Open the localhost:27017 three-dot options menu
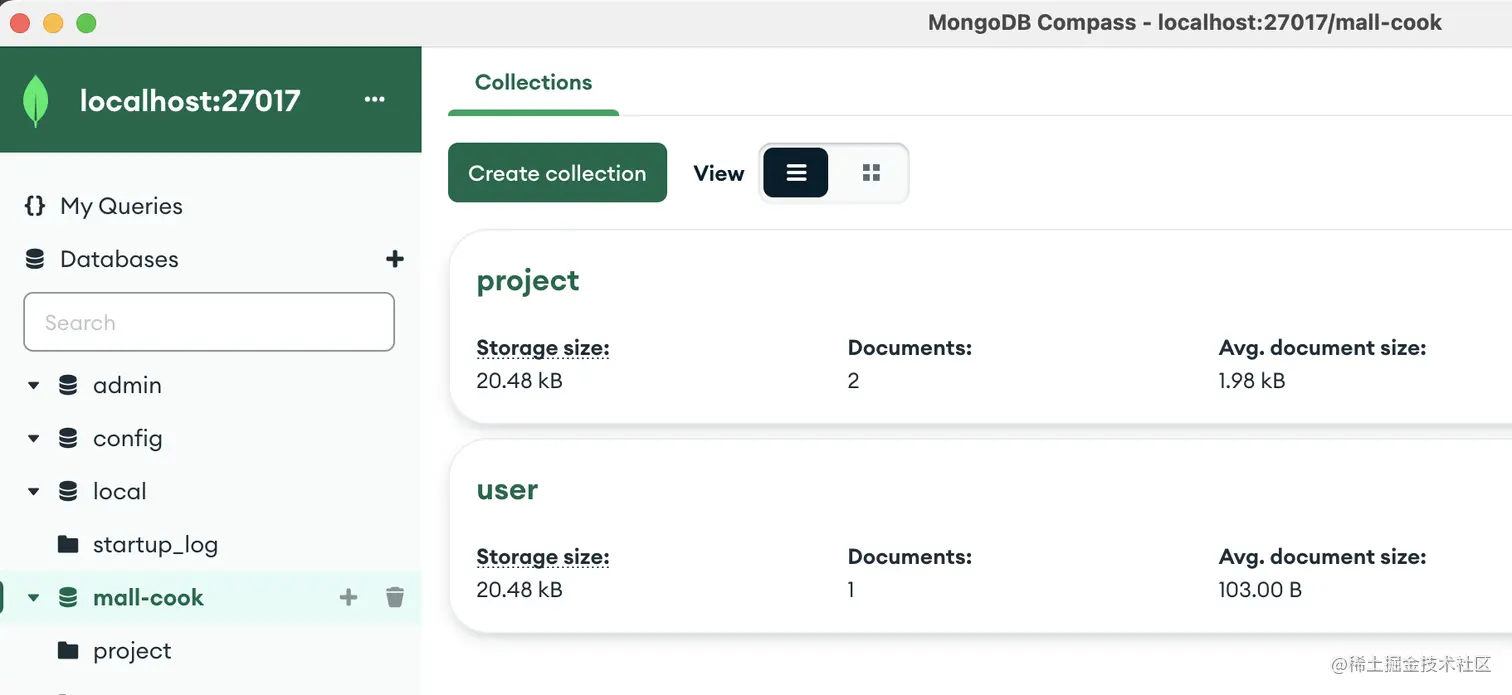The width and height of the screenshot is (1512, 695). [x=375, y=100]
